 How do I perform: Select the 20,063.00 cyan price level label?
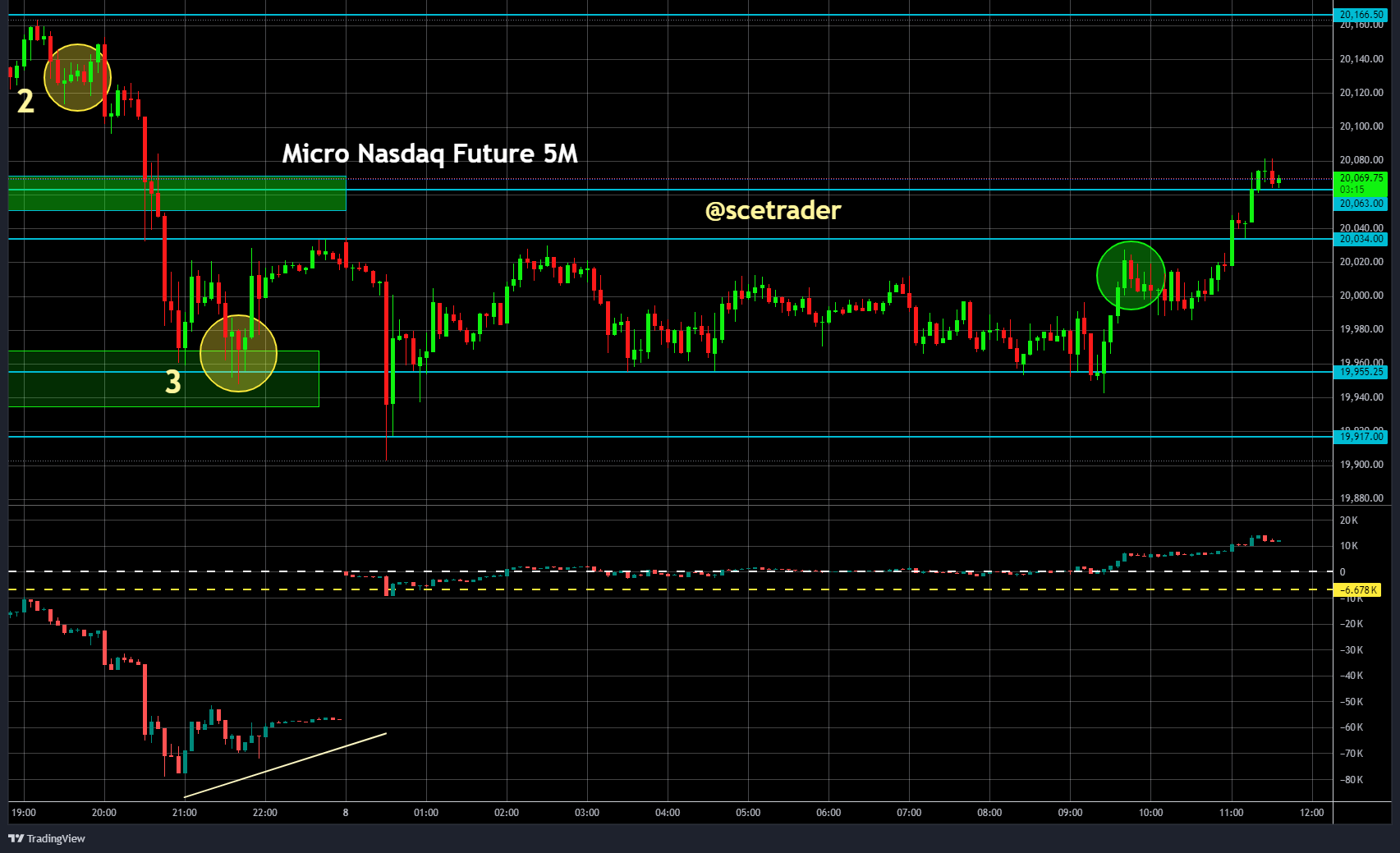pyautogui.click(x=1361, y=204)
